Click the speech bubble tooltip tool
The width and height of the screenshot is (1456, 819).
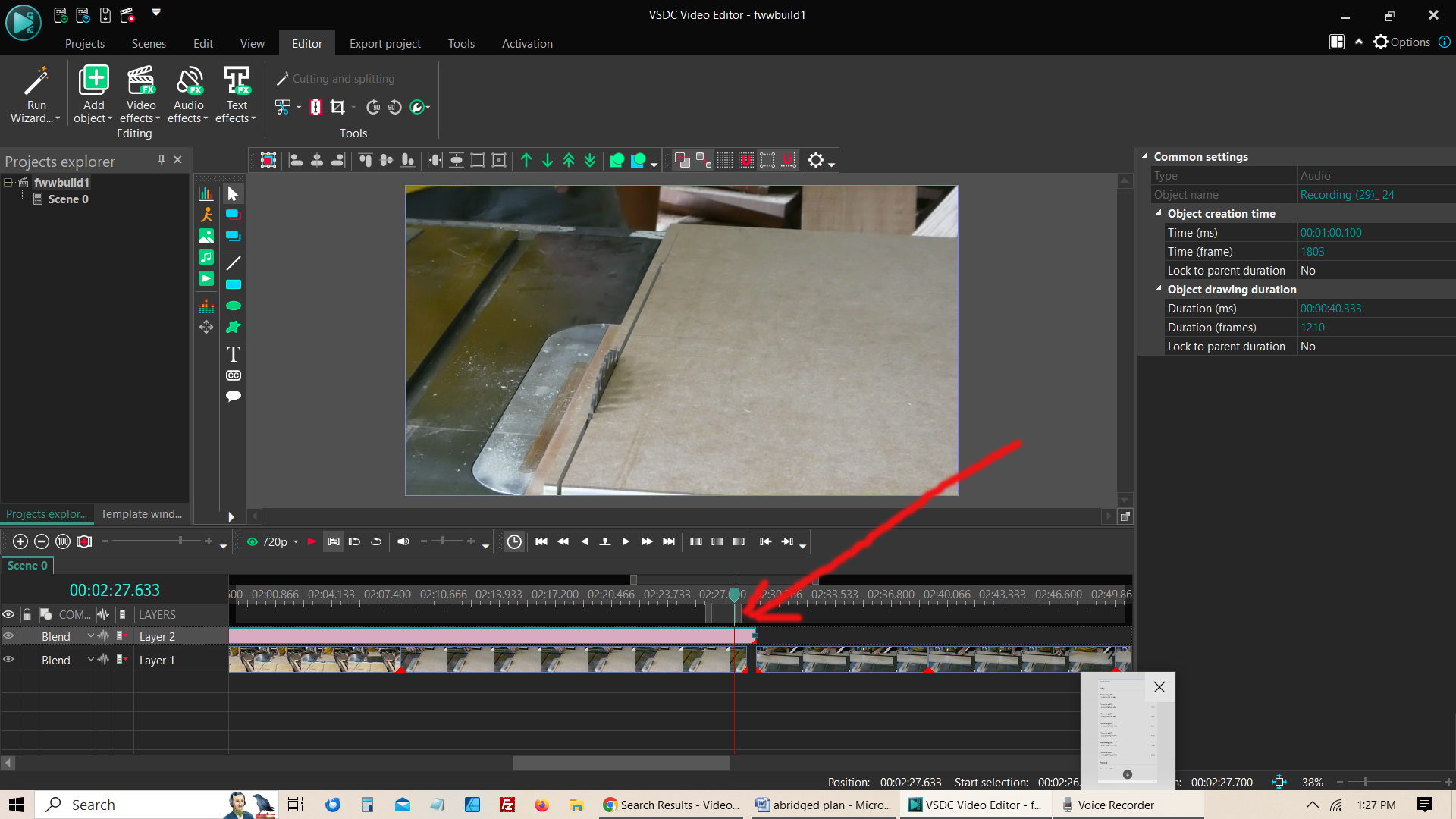point(233,396)
